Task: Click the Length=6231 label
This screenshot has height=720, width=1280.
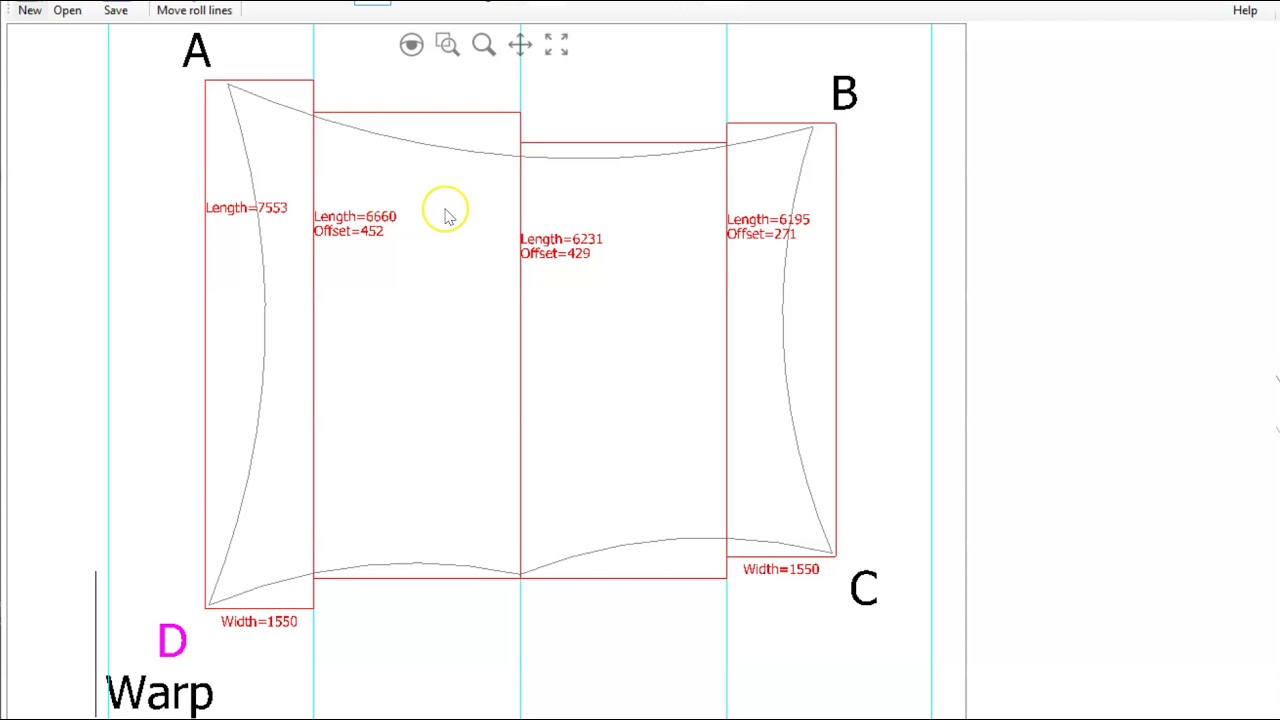Action: (561, 239)
